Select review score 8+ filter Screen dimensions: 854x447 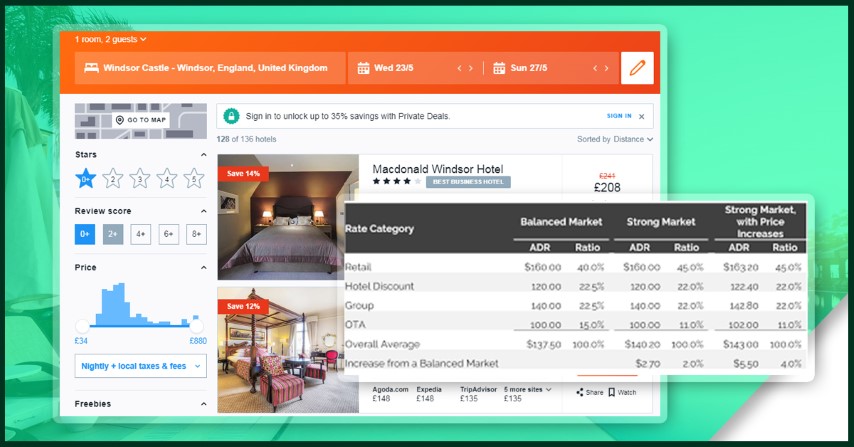196,234
